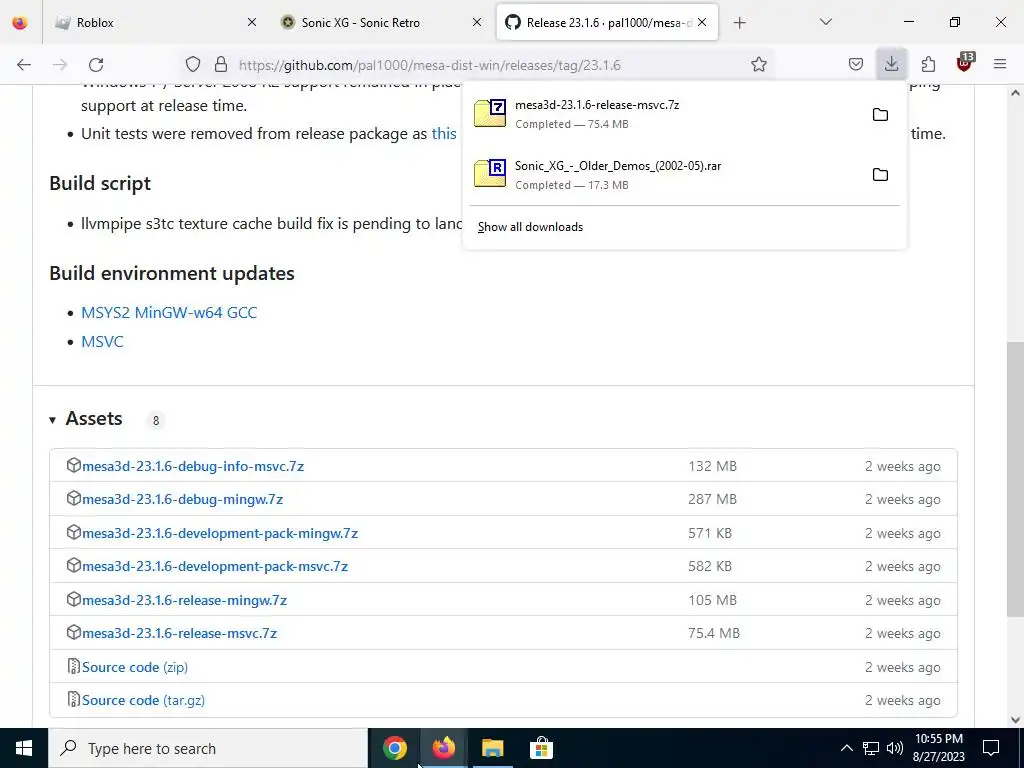This screenshot has height=768, width=1024.
Task: Download Source code (zip)
Action: (x=135, y=667)
